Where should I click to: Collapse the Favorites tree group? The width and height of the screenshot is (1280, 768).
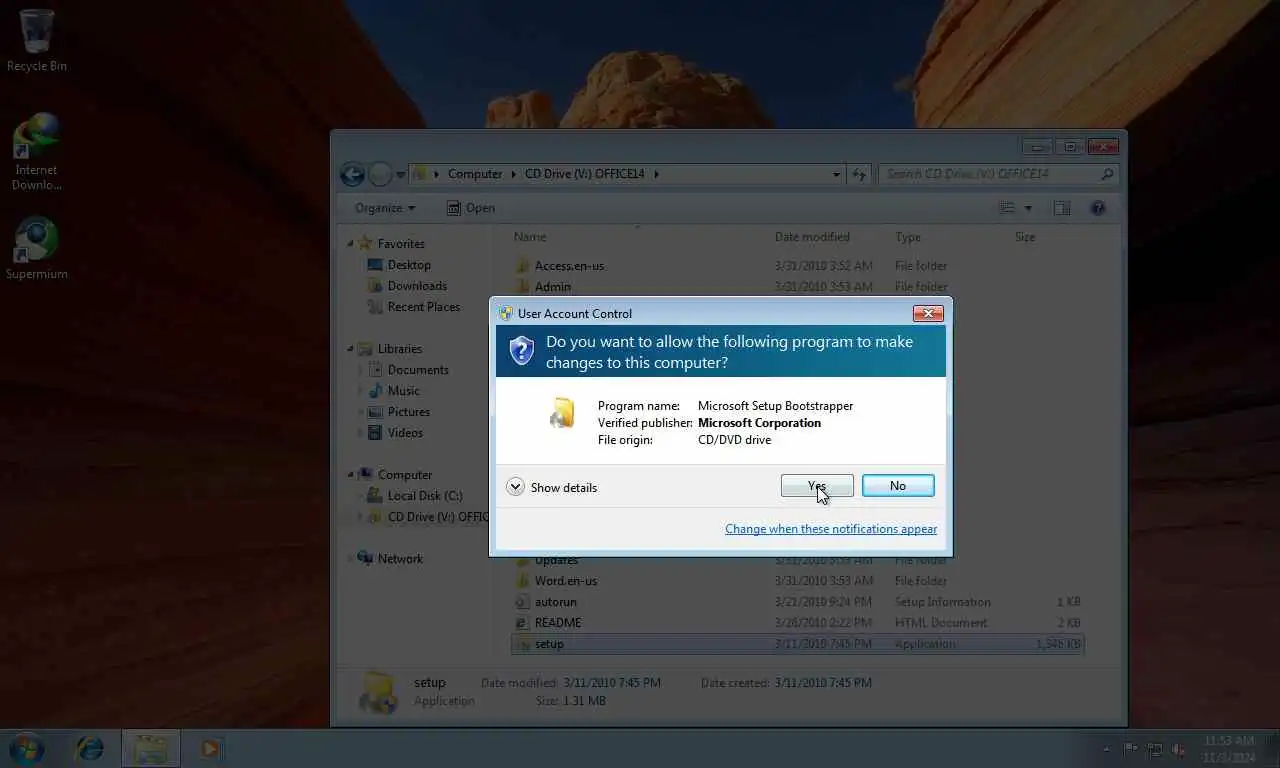351,244
